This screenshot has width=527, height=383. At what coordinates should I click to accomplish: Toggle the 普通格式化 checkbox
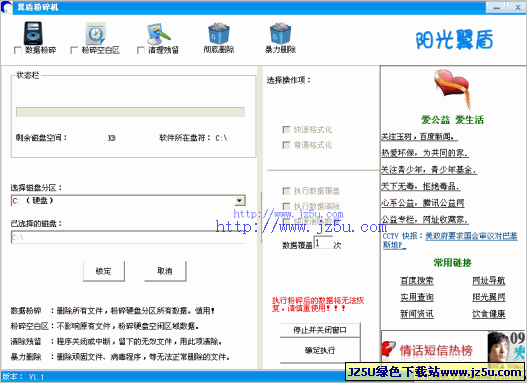click(x=286, y=145)
